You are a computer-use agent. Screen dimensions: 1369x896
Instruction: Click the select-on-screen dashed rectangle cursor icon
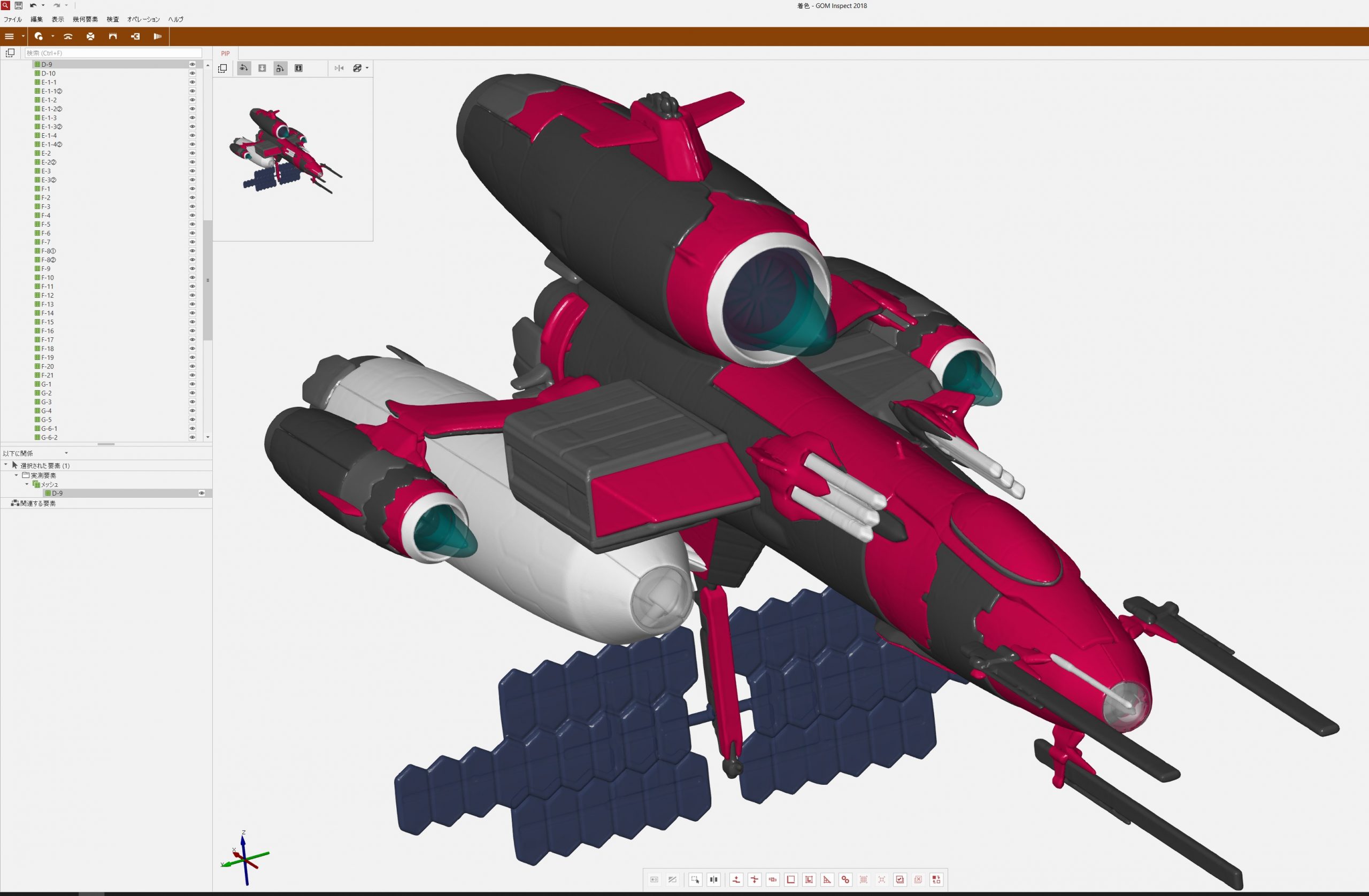tap(695, 879)
